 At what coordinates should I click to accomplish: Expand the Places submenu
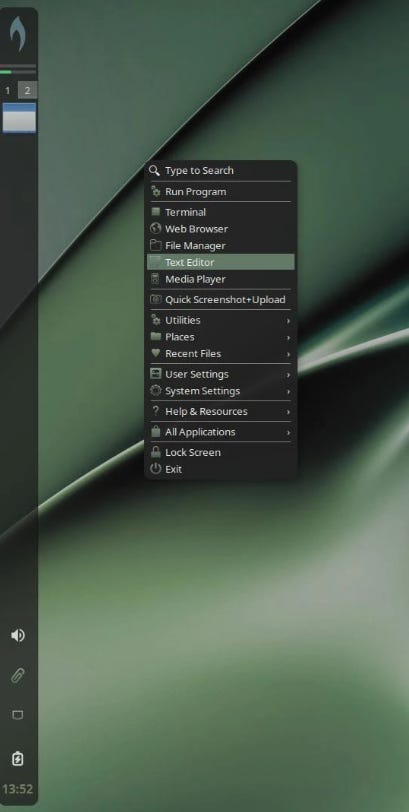[221, 337]
